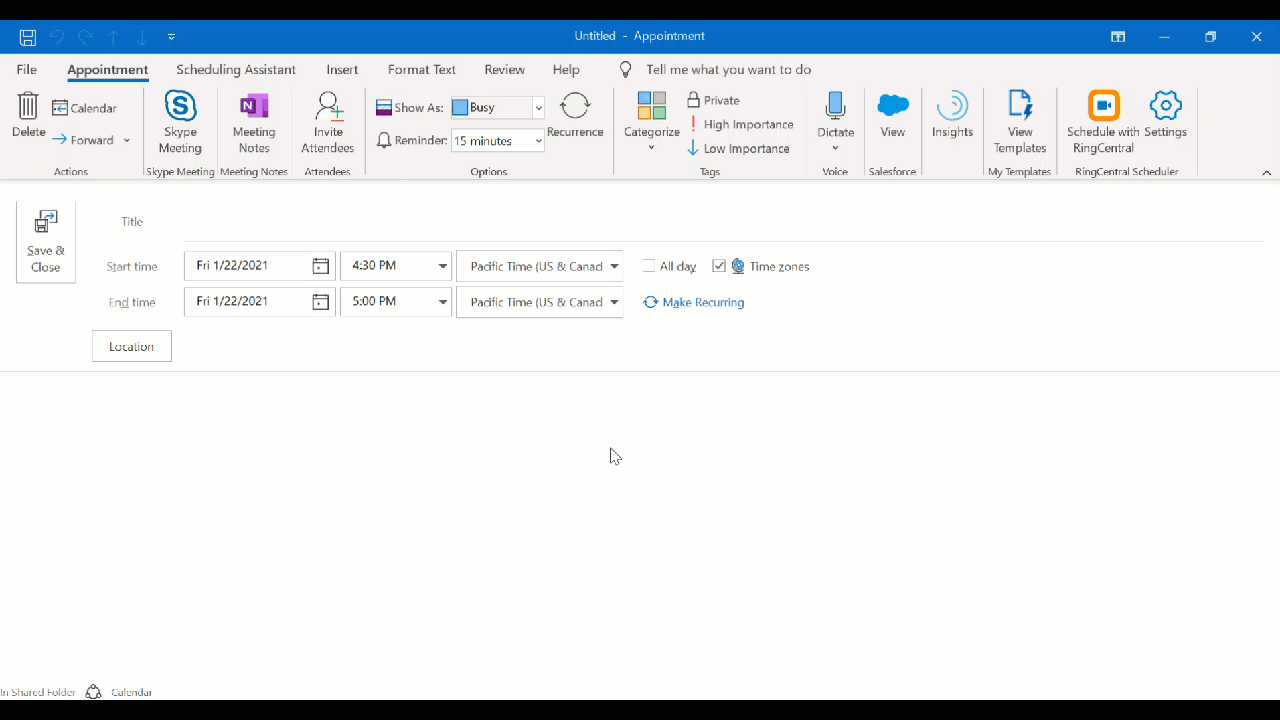1280x720 pixels.
Task: Expand the Show As dropdown
Action: click(538, 108)
